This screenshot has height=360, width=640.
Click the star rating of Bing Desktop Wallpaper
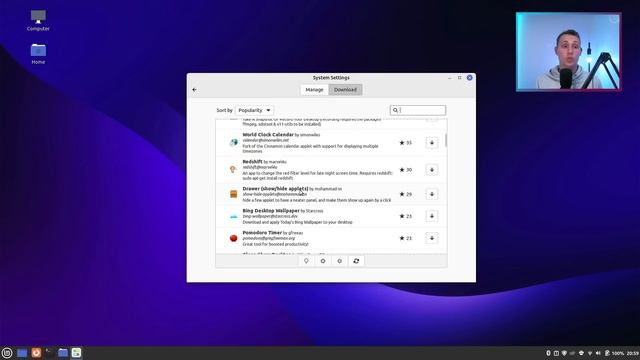(x=405, y=216)
